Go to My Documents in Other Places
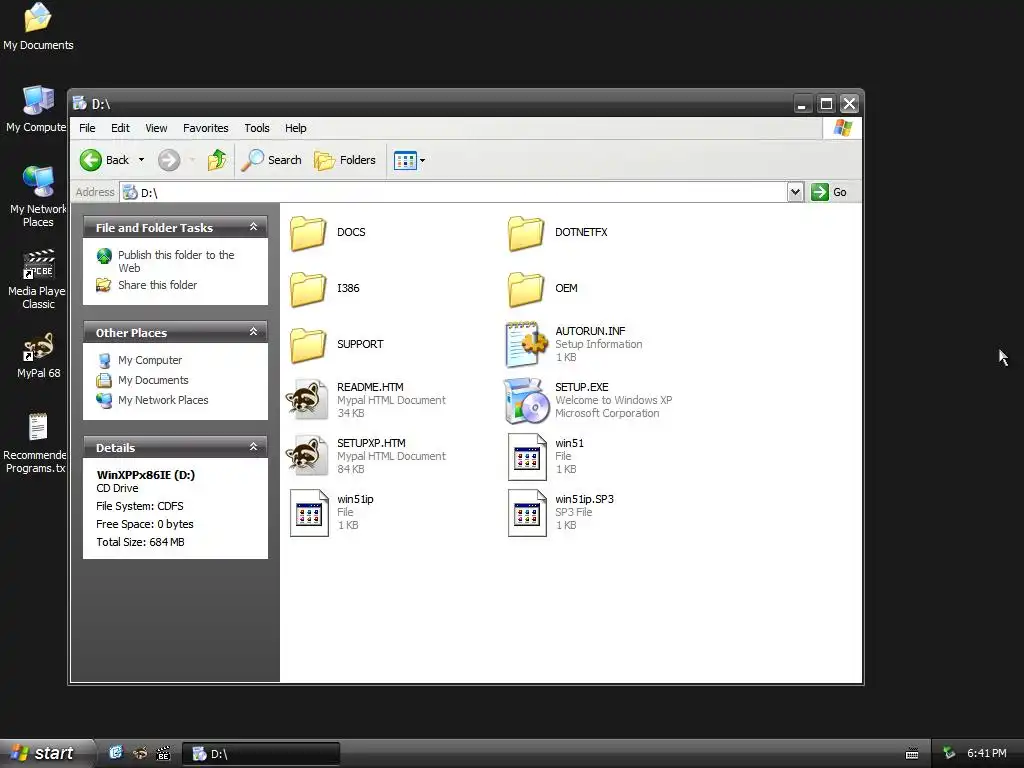 coord(153,380)
